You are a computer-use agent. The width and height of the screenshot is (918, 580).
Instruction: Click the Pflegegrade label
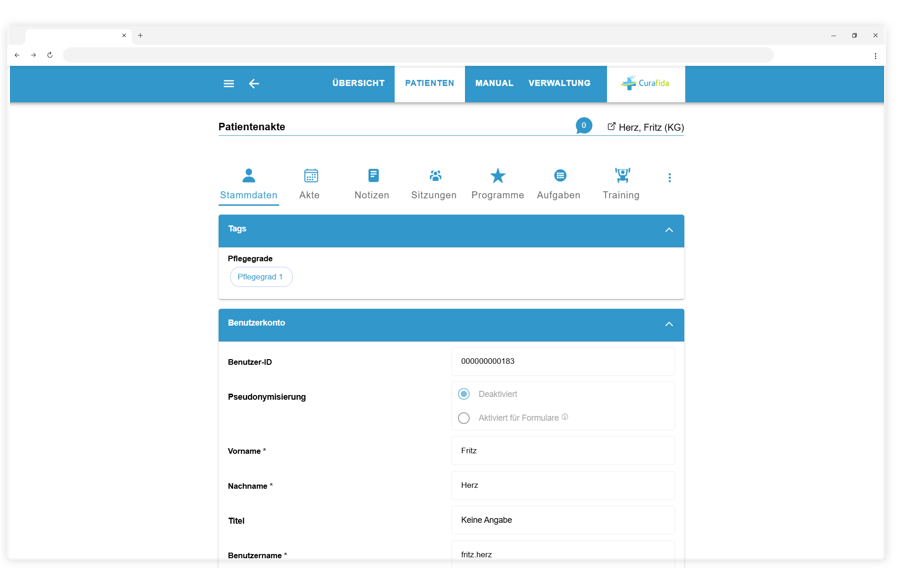pyautogui.click(x=250, y=258)
